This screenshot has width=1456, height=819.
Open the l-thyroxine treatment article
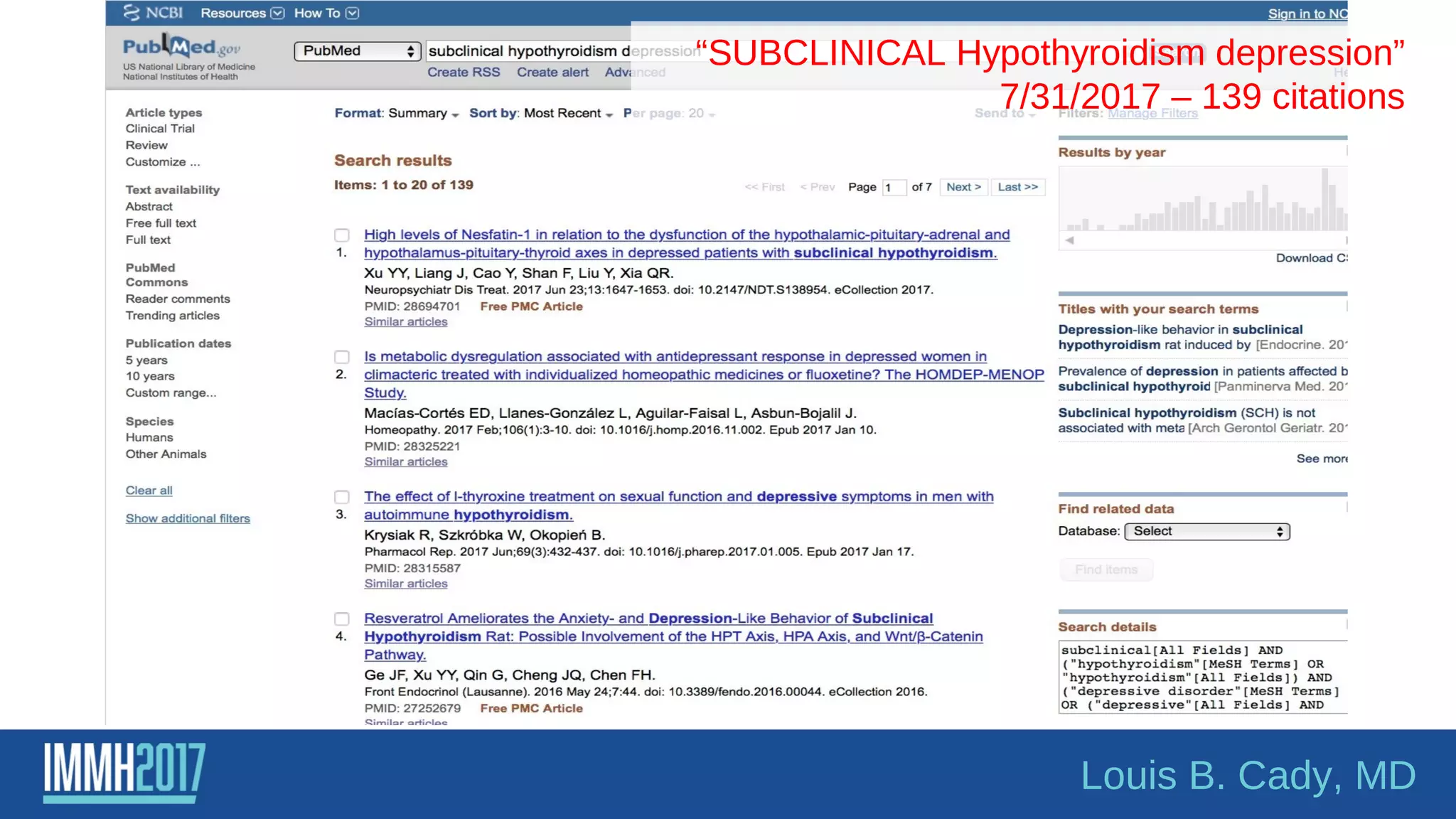[x=679, y=505]
